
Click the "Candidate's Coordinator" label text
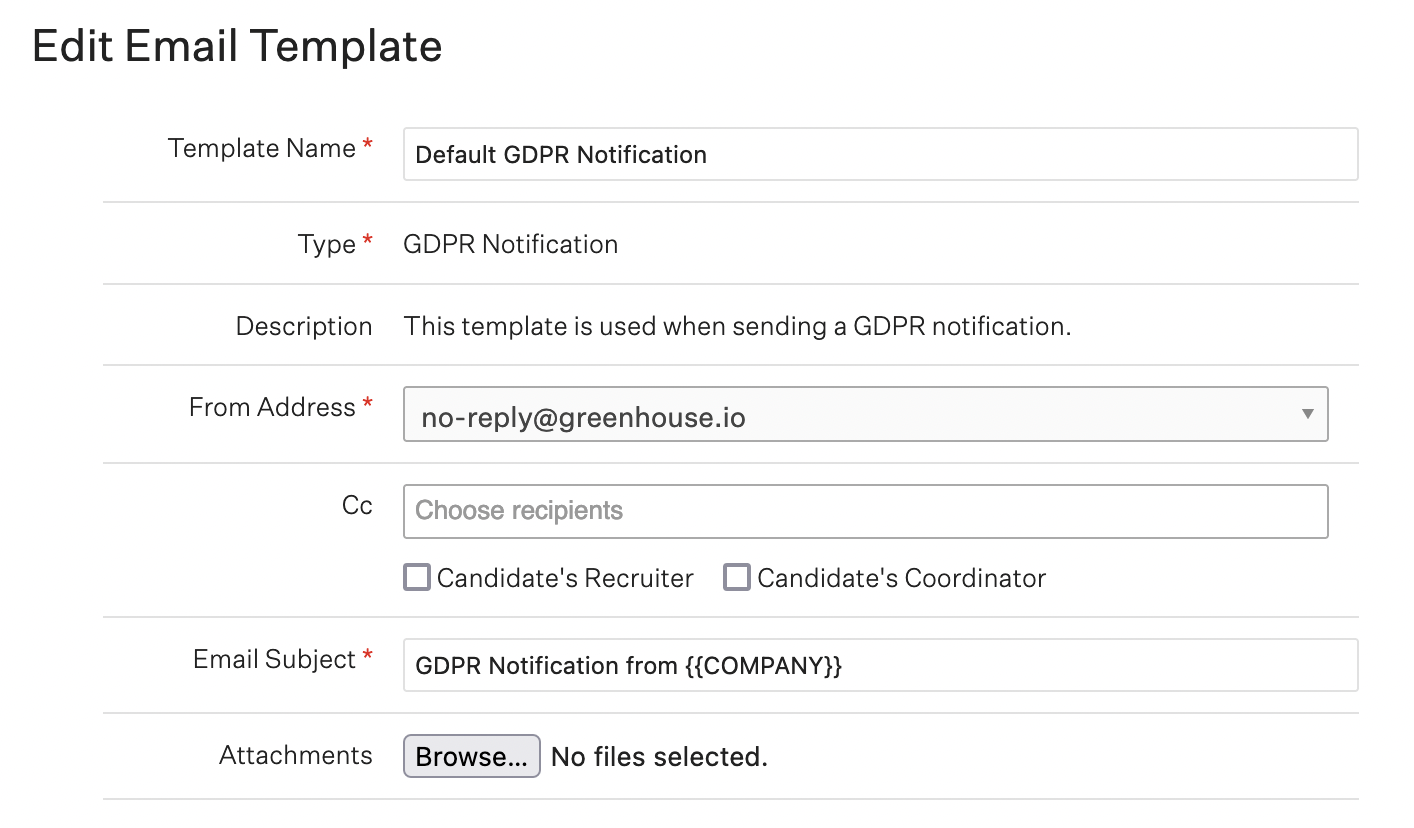(901, 578)
